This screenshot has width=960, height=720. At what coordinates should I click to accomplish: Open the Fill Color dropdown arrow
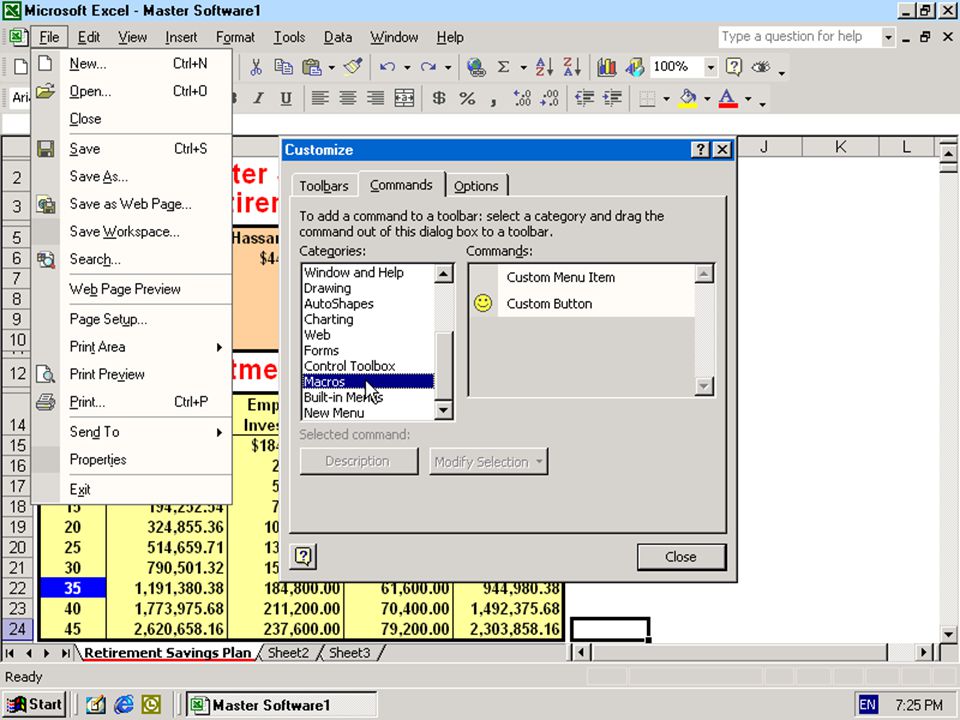(x=707, y=99)
